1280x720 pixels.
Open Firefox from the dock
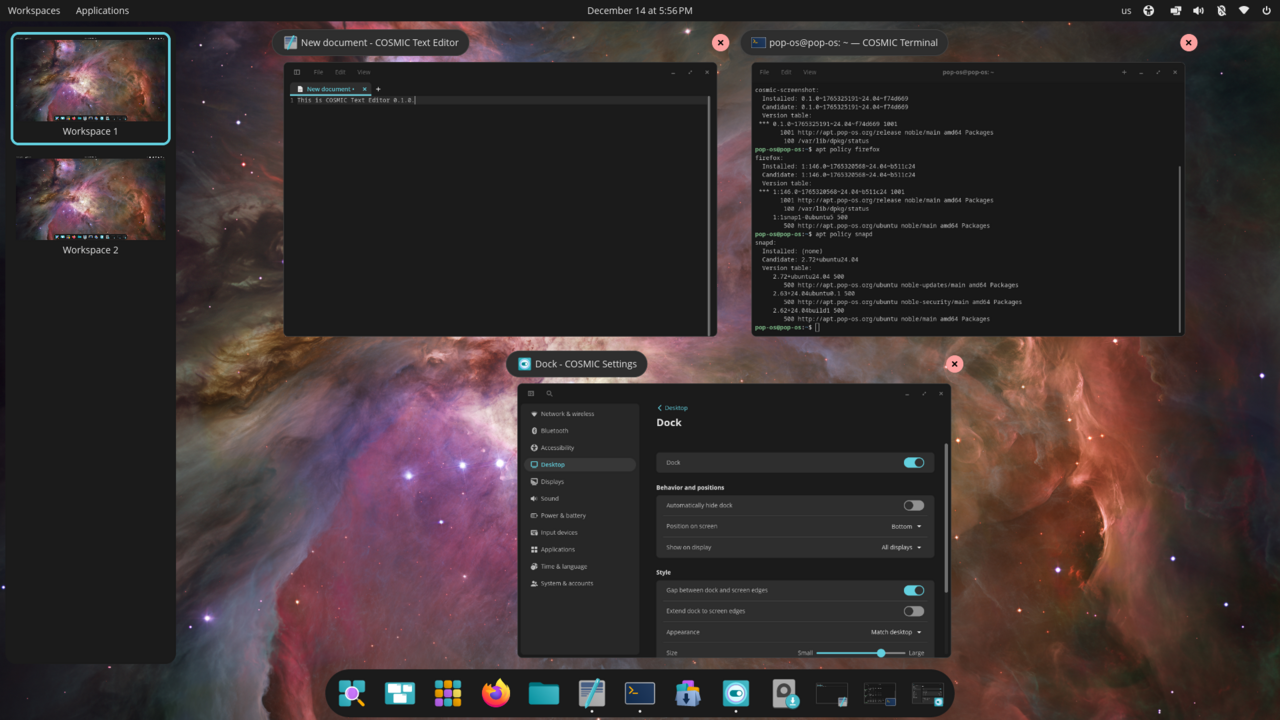coord(496,693)
